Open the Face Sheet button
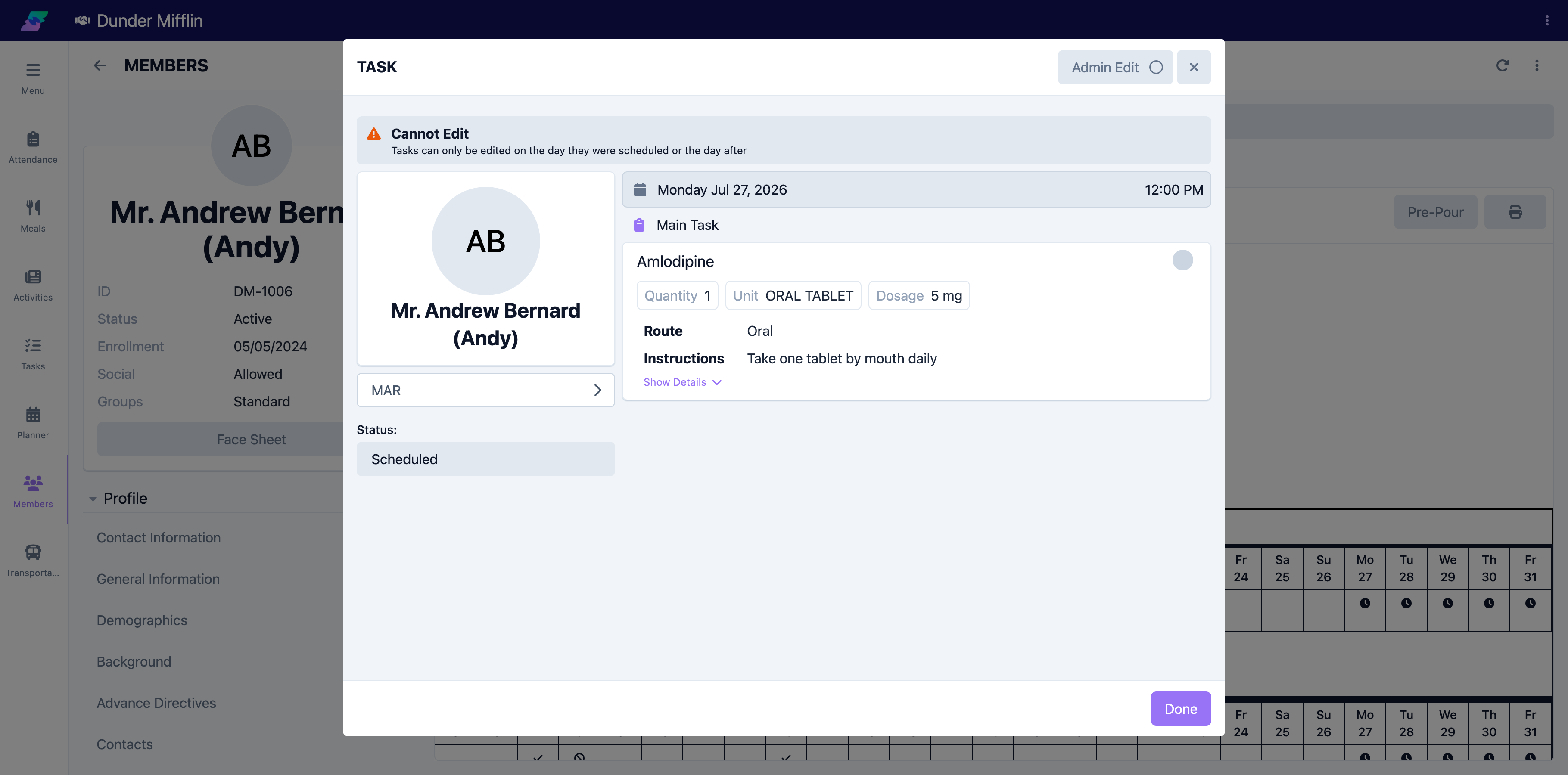Screen dimensions: 1568x775 251,439
